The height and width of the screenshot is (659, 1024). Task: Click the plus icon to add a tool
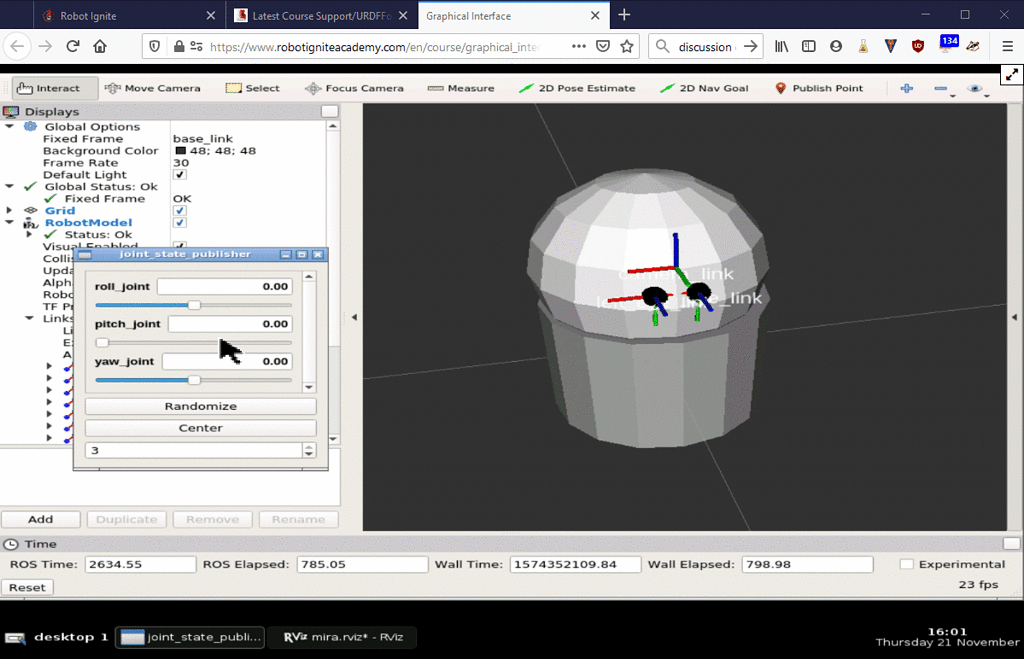point(906,88)
